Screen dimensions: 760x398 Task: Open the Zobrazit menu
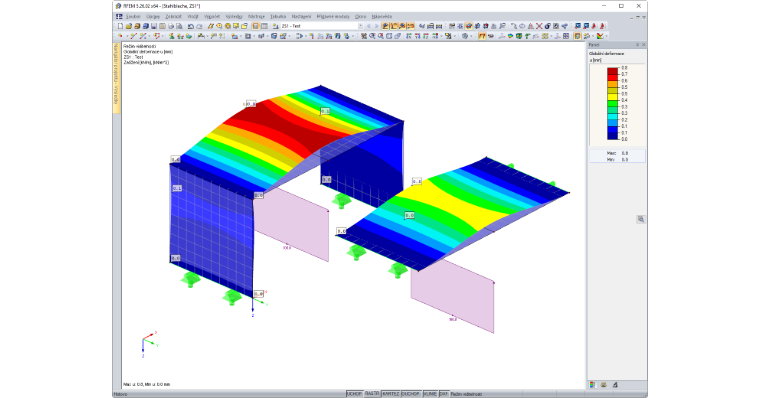pyautogui.click(x=173, y=16)
